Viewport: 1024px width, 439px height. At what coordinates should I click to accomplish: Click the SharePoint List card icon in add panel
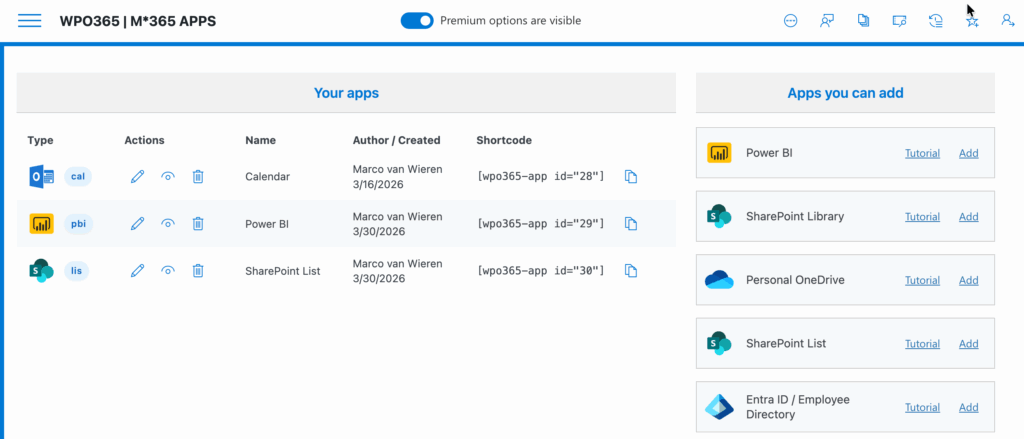pos(719,344)
